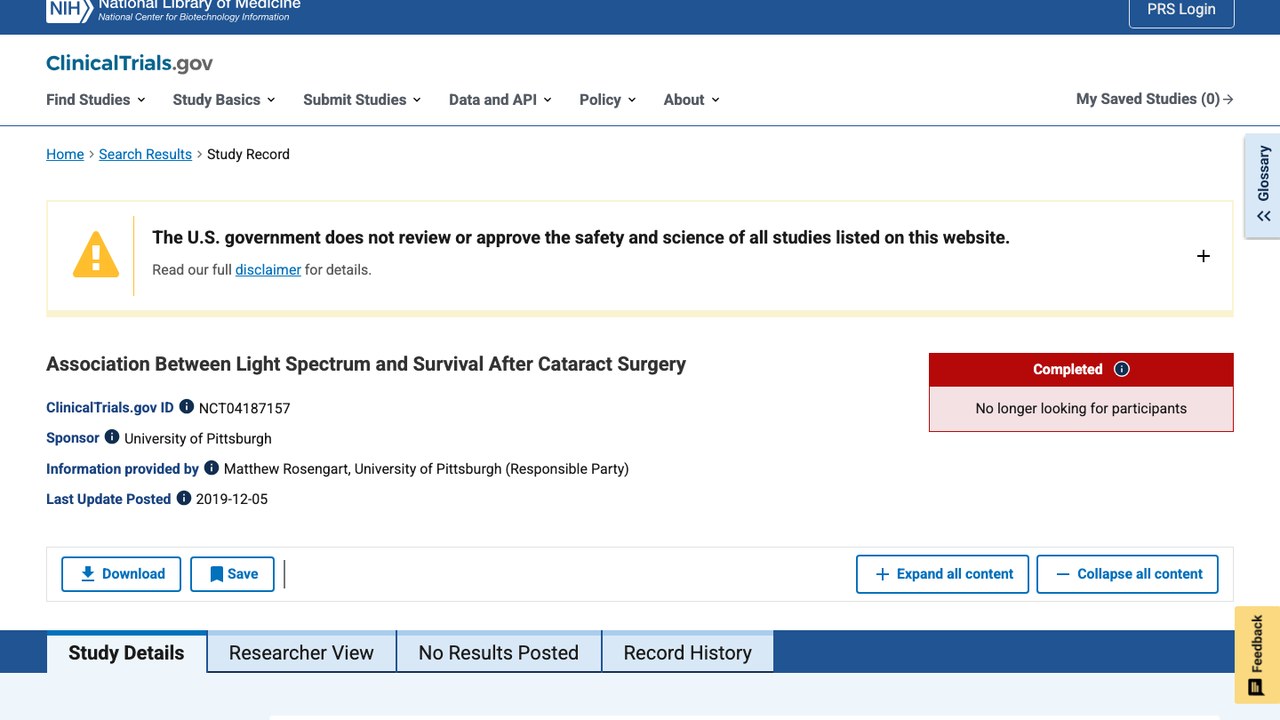Click info icon beside Last Update Posted
1280x720 pixels.
pos(184,498)
